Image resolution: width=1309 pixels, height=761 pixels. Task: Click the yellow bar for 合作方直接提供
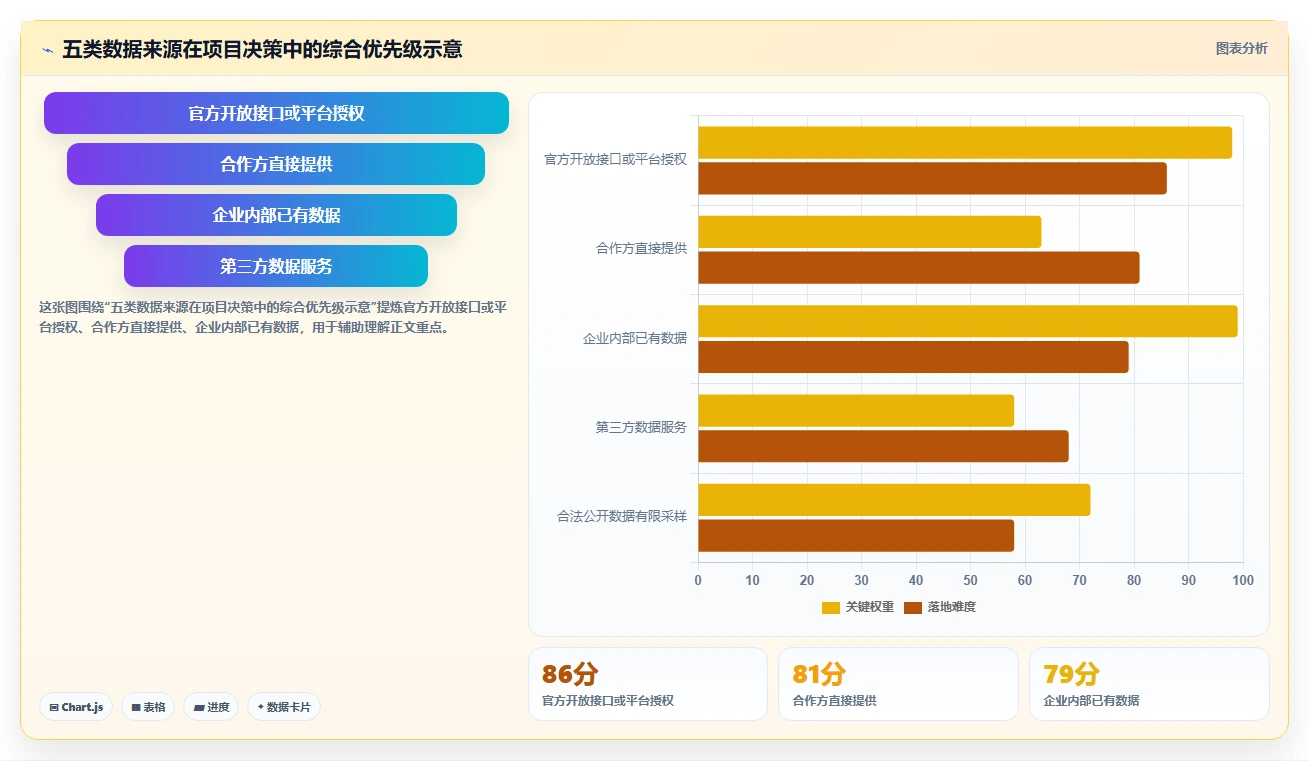pos(870,232)
